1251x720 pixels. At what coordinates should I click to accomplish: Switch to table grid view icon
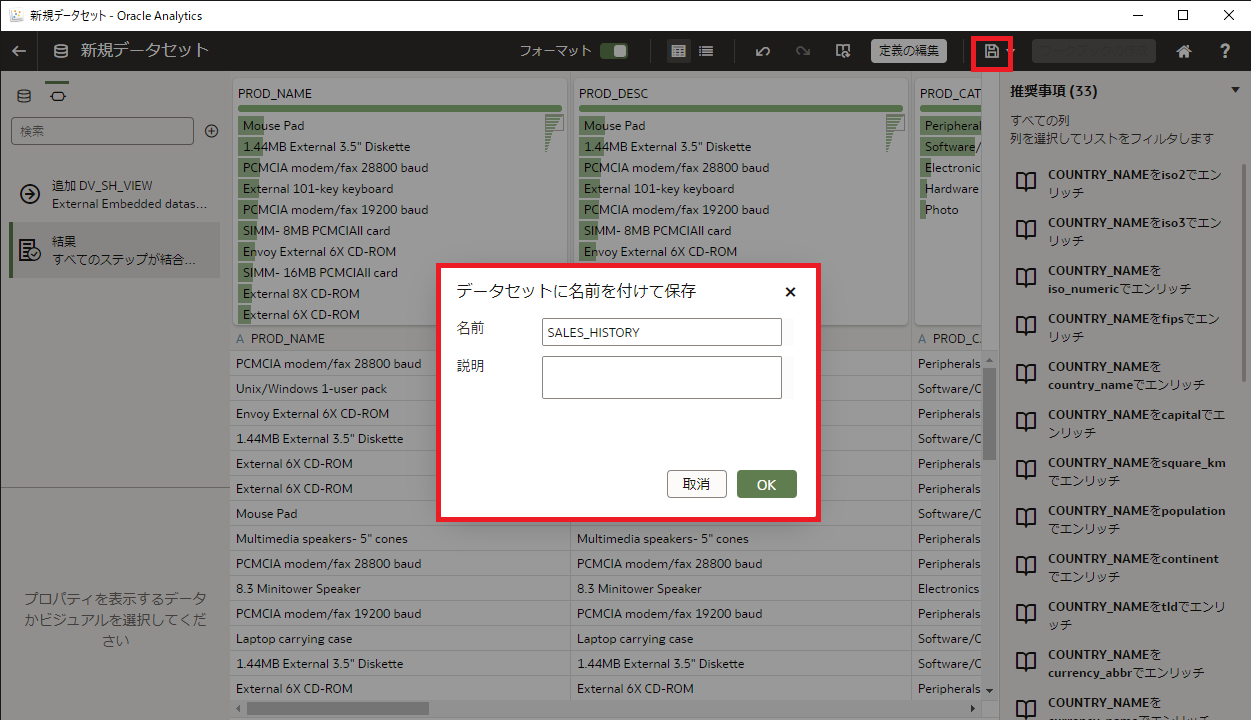pyautogui.click(x=679, y=51)
